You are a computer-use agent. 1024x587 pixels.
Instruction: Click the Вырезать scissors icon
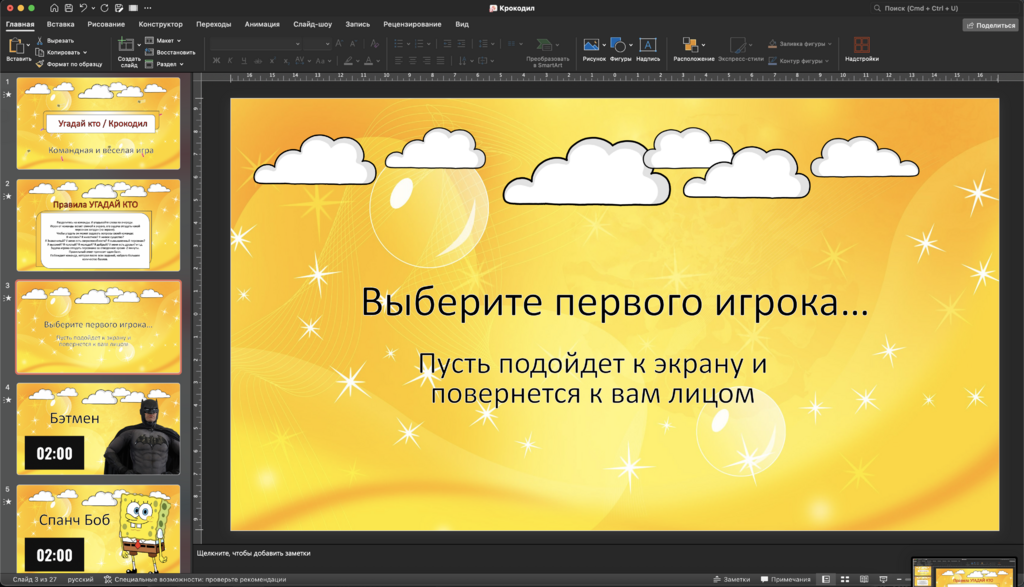tap(40, 40)
